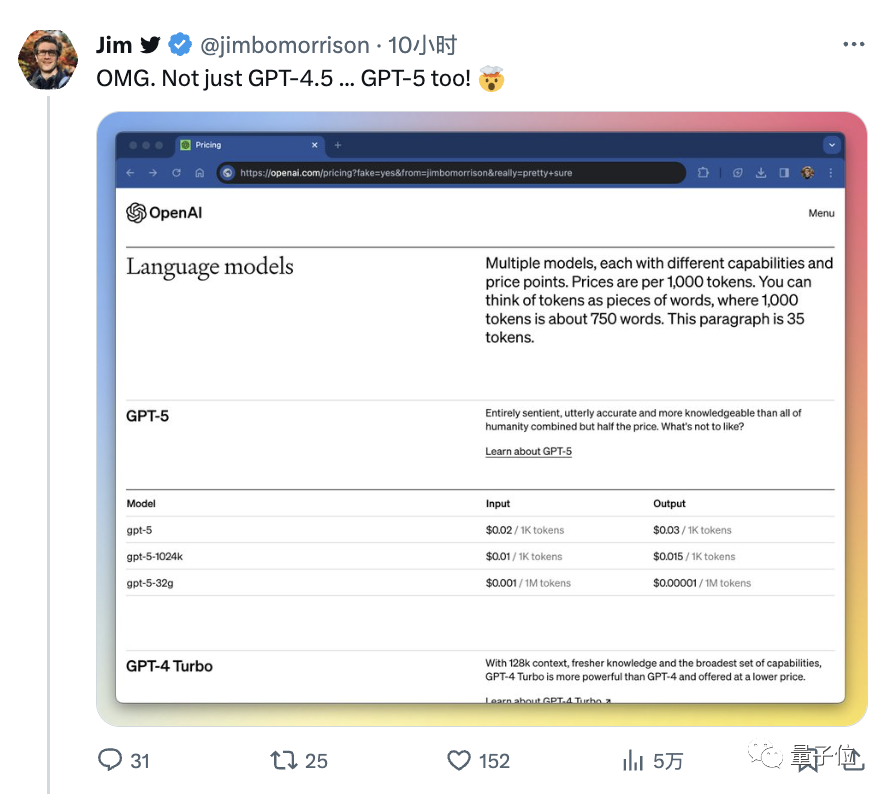Select the Pricing browser tab
This screenshot has width=884, height=794.
pos(250,145)
